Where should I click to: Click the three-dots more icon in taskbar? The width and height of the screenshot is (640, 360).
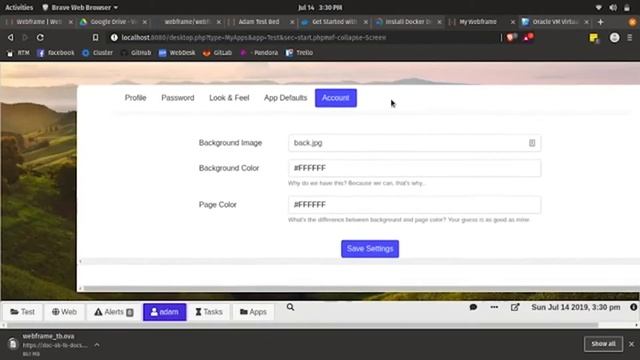[494, 307]
